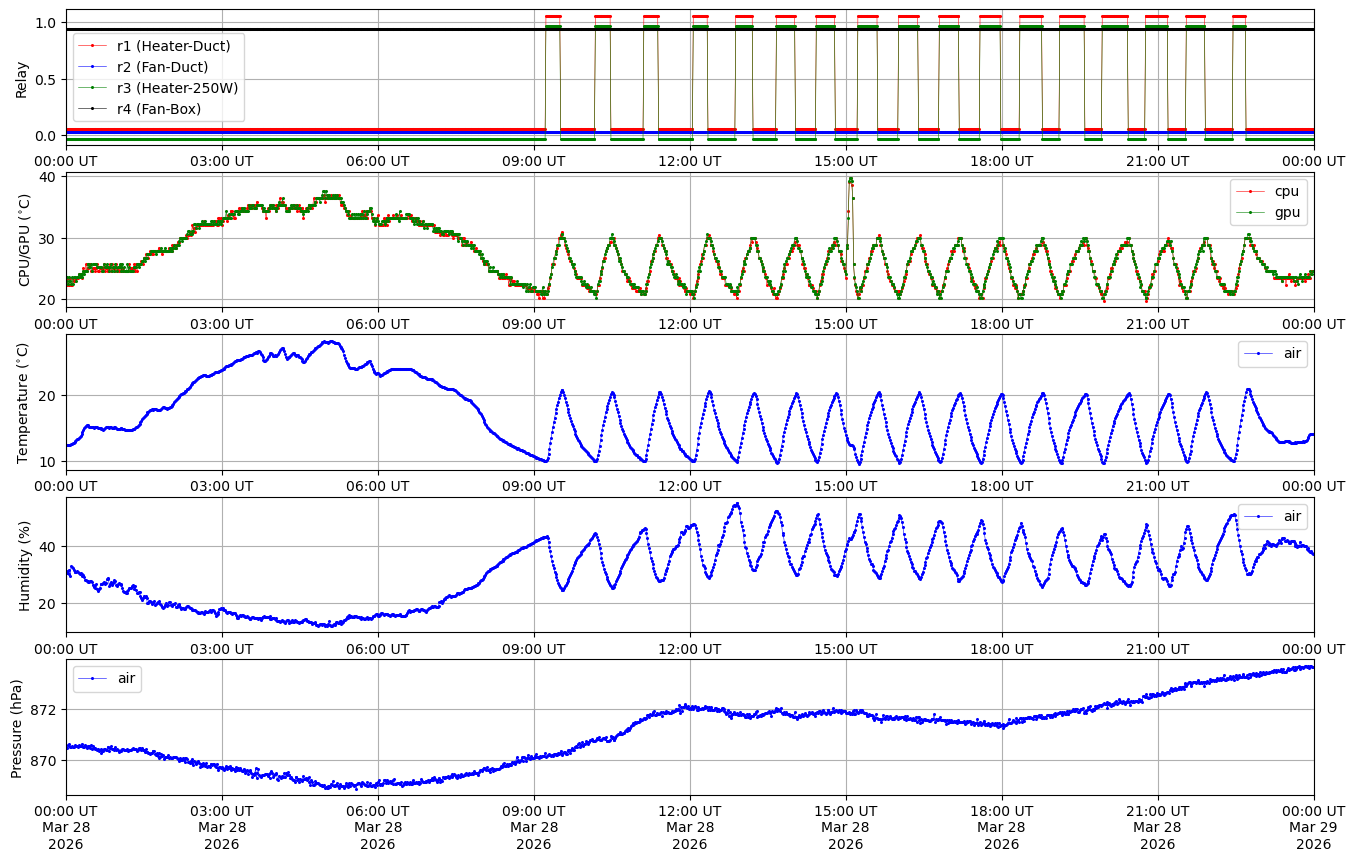The image size is (1355, 861).
Task: Click the cpu legend entry
Action: [x=1286, y=191]
